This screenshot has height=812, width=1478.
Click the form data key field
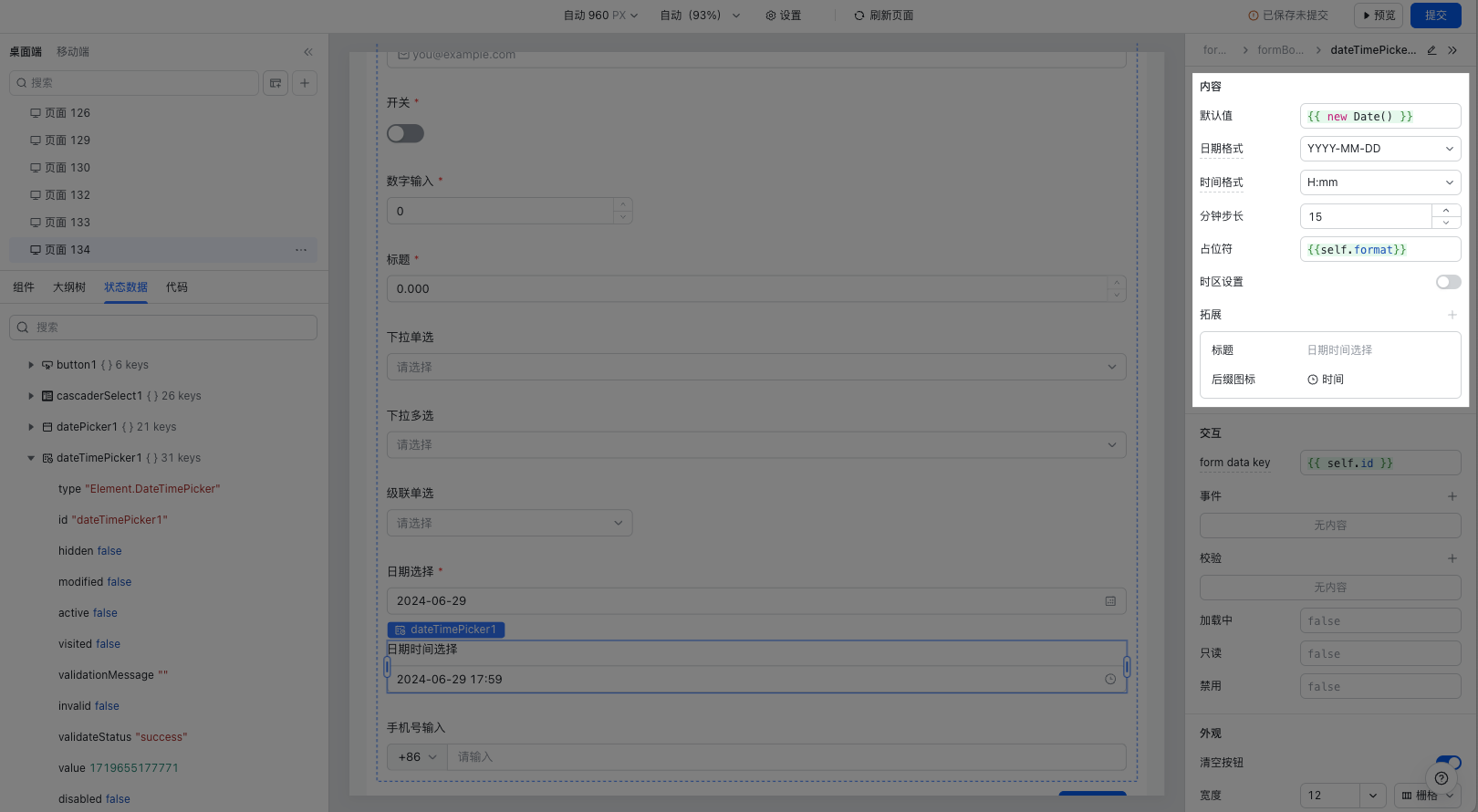tap(1380, 463)
